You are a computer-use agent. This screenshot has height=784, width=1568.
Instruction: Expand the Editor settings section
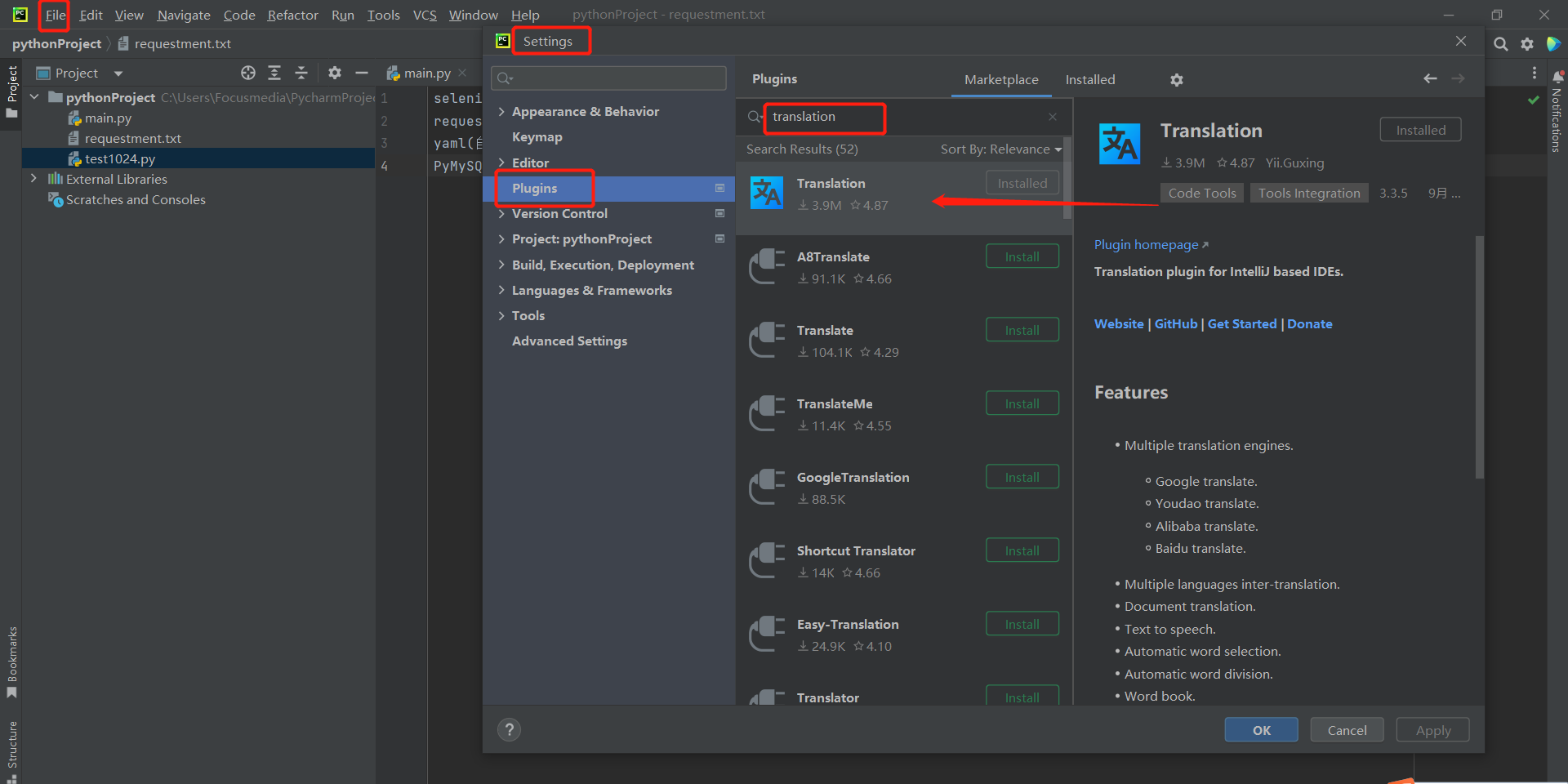click(x=501, y=163)
